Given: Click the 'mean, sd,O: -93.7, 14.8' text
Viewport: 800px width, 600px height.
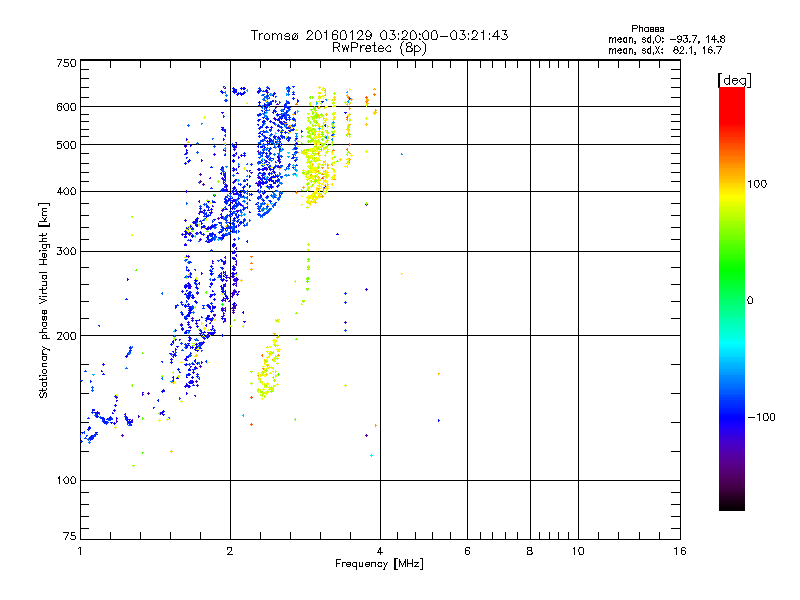Looking at the screenshot, I should pyautogui.click(x=666, y=39).
